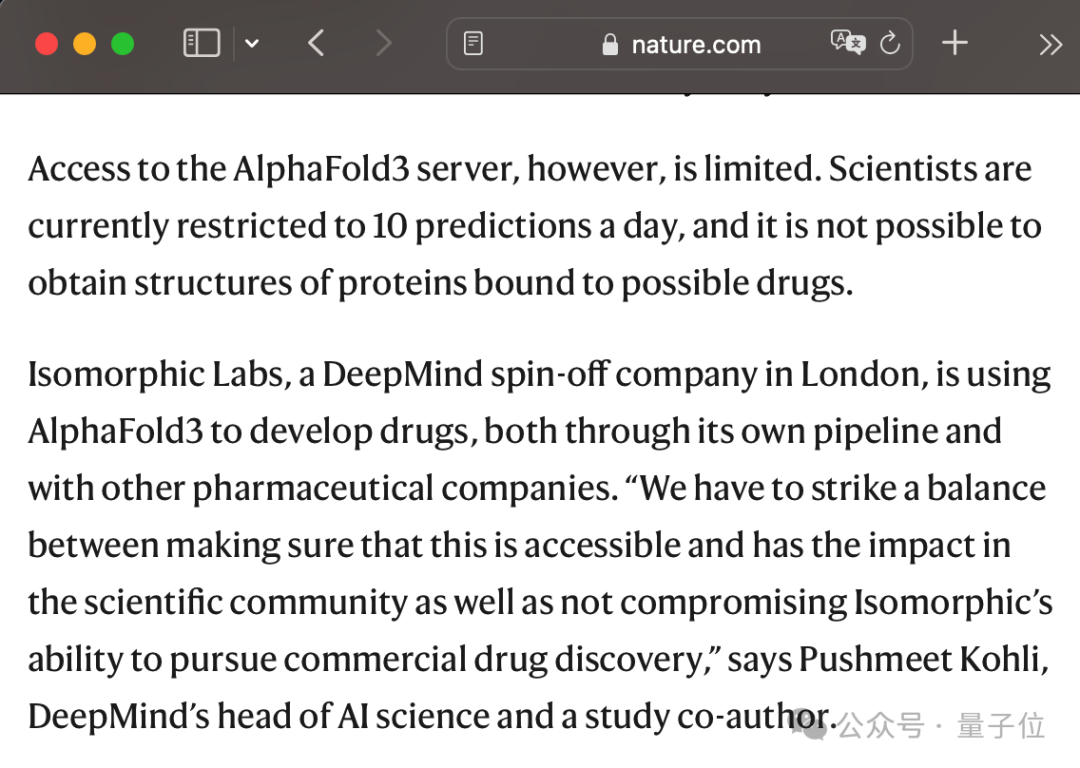Click the nature.com address field
1080x768 pixels.
click(680, 43)
